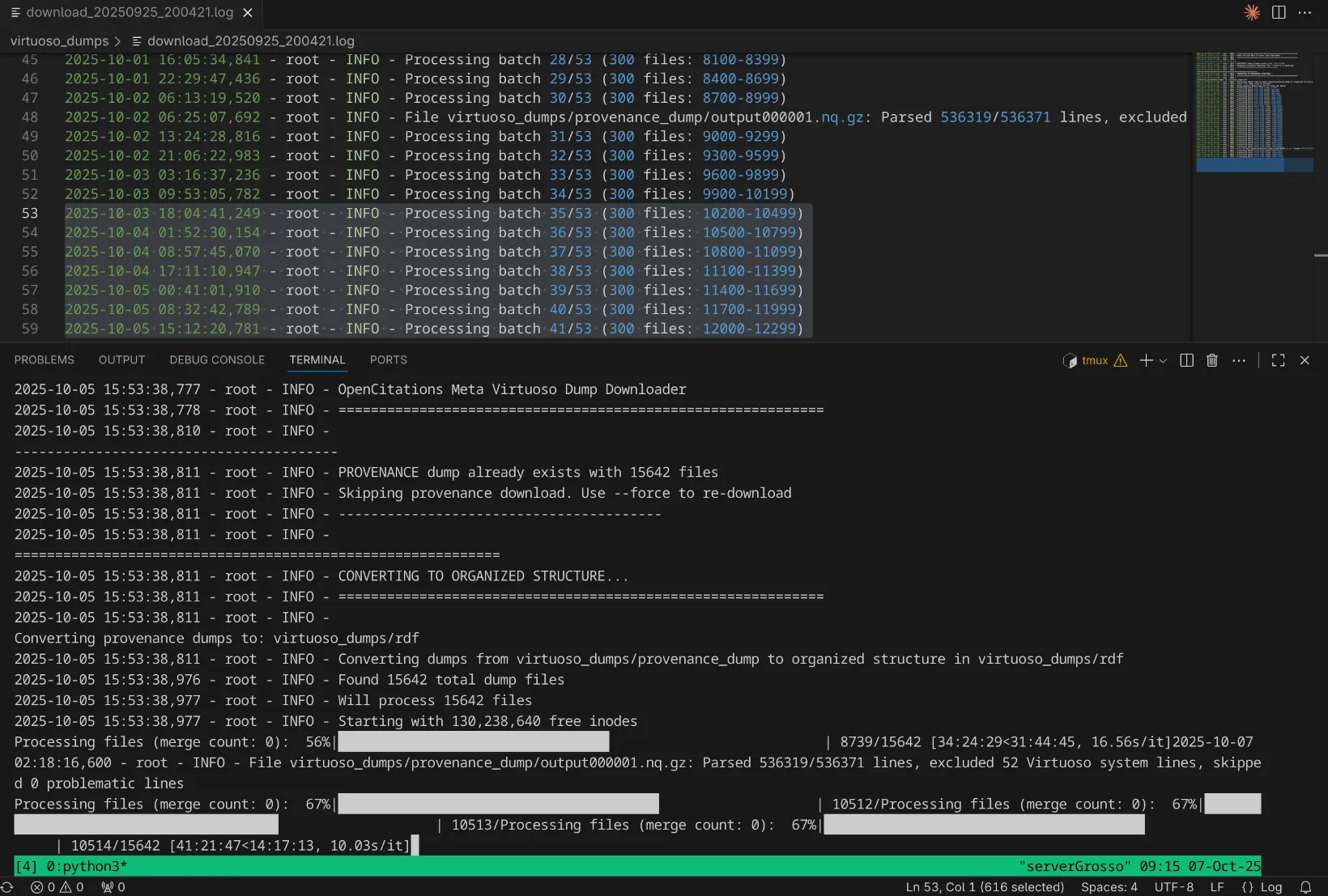This screenshot has width=1328, height=896.
Task: Switch to the PROBLEMS panel tab
Action: pos(44,360)
